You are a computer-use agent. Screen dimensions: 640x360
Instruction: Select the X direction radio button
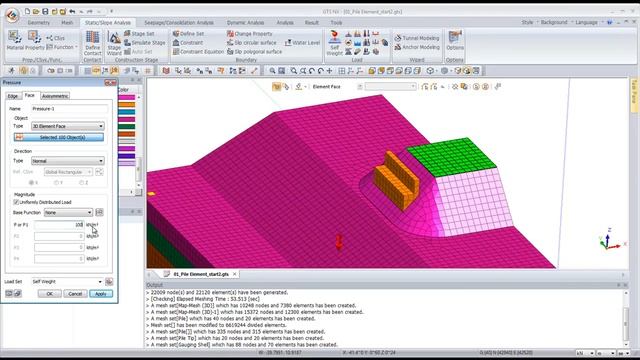pos(31,182)
